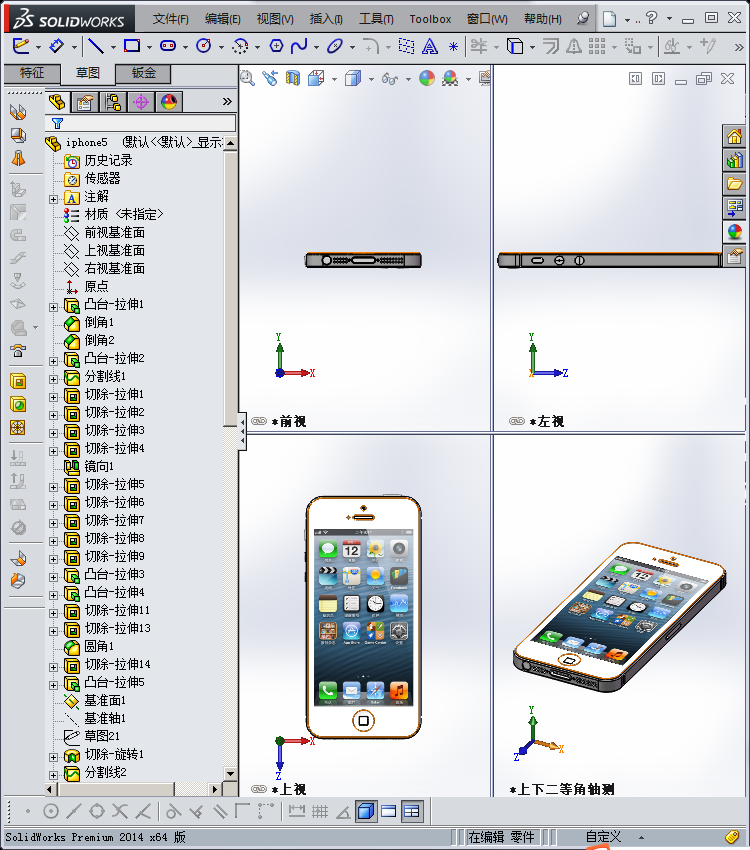Click the 自定义 status bar button
The image size is (750, 850).
tap(603, 837)
